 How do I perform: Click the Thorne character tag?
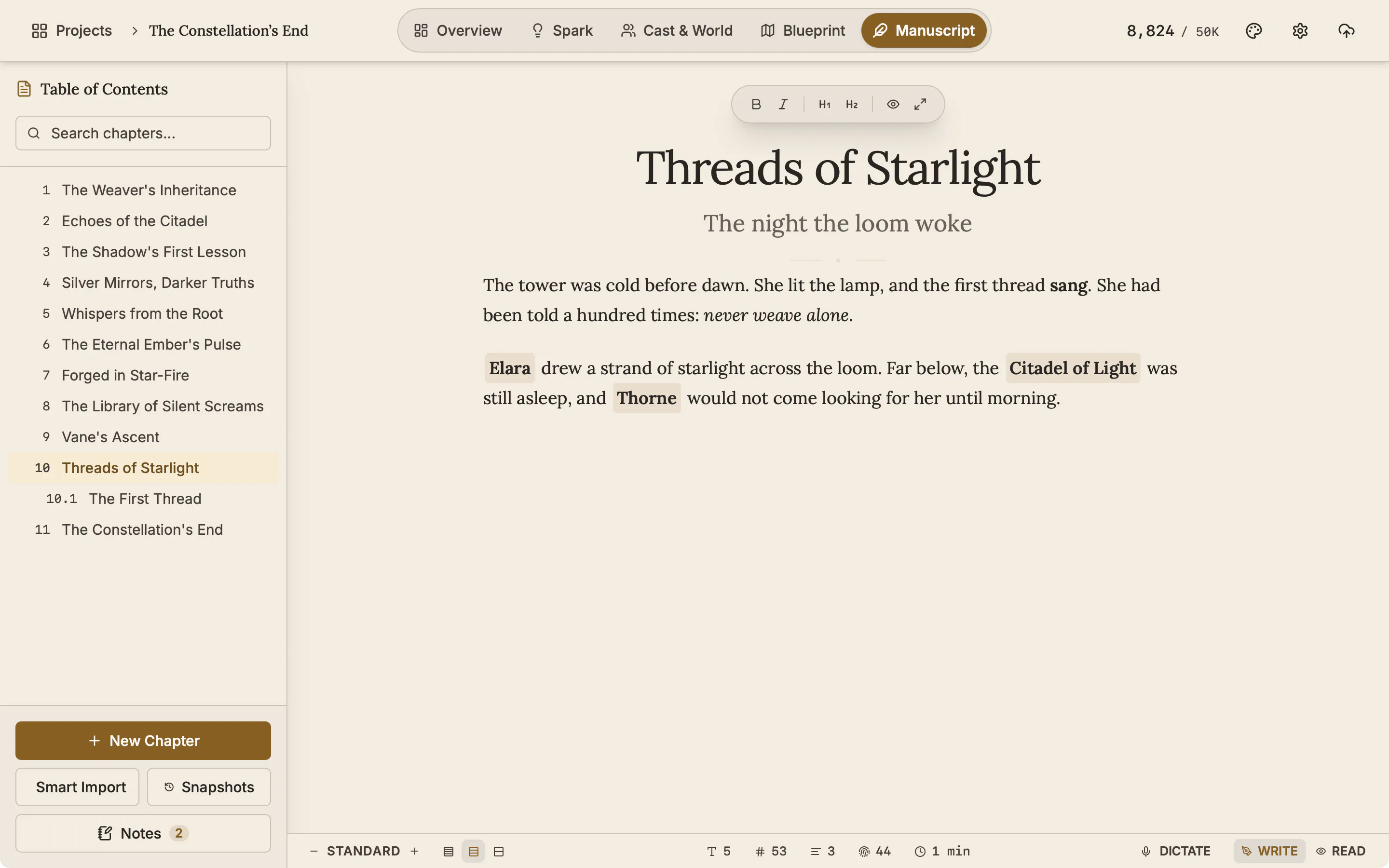tap(647, 398)
